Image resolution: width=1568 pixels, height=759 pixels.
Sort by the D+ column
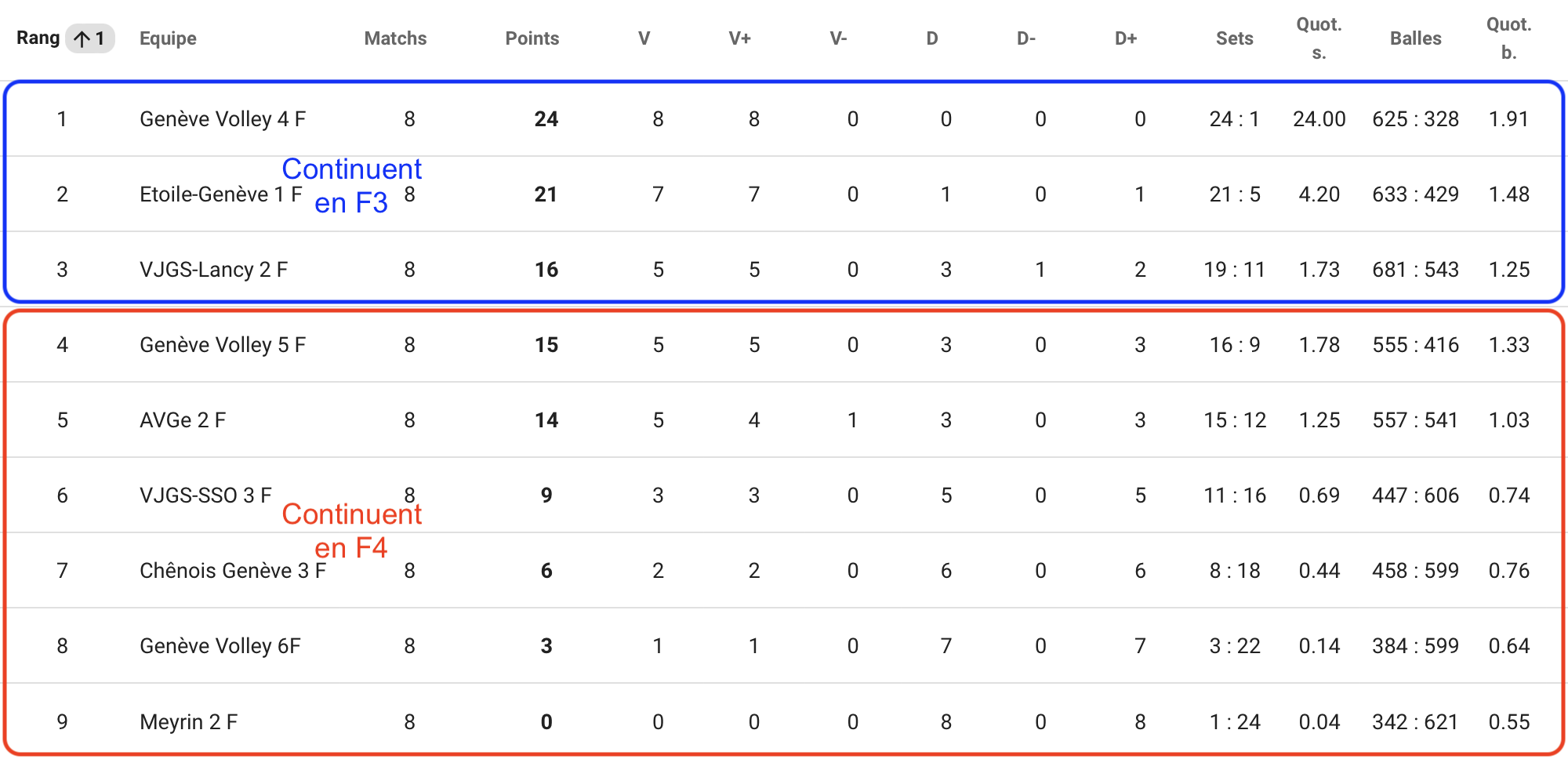1126,38
